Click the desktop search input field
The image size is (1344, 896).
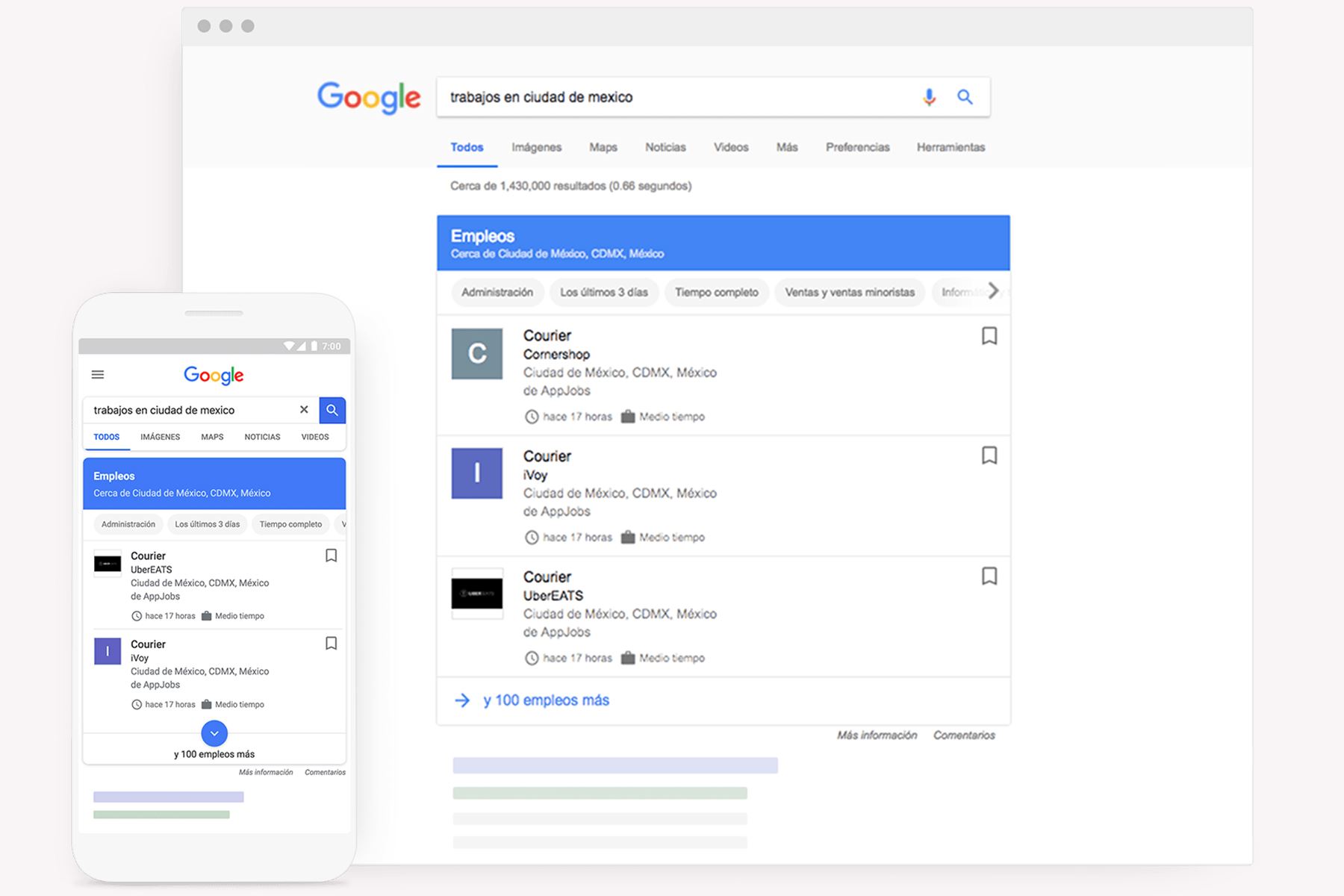tap(672, 97)
